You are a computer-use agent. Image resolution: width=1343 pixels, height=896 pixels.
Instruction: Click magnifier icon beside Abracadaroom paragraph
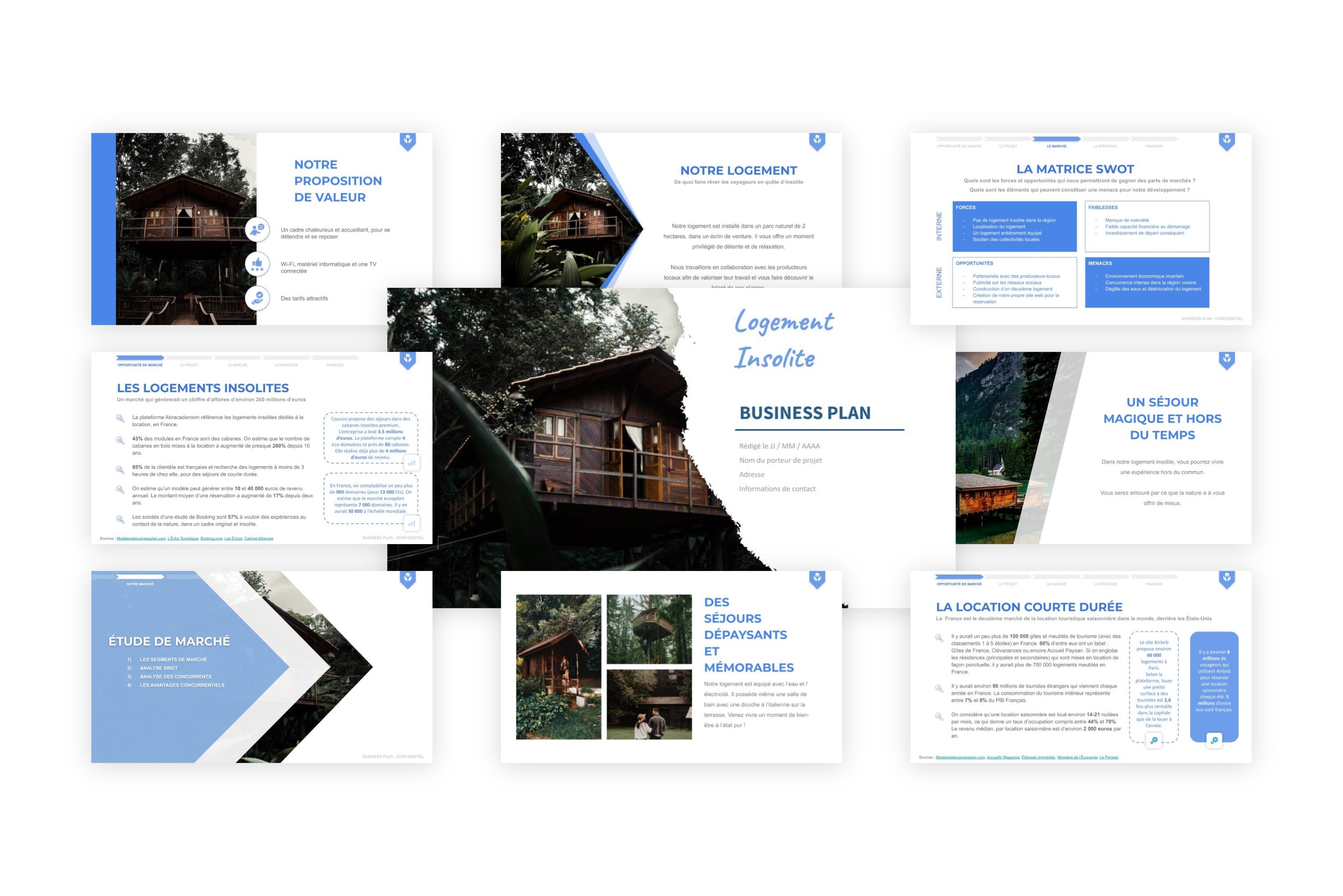(x=120, y=419)
